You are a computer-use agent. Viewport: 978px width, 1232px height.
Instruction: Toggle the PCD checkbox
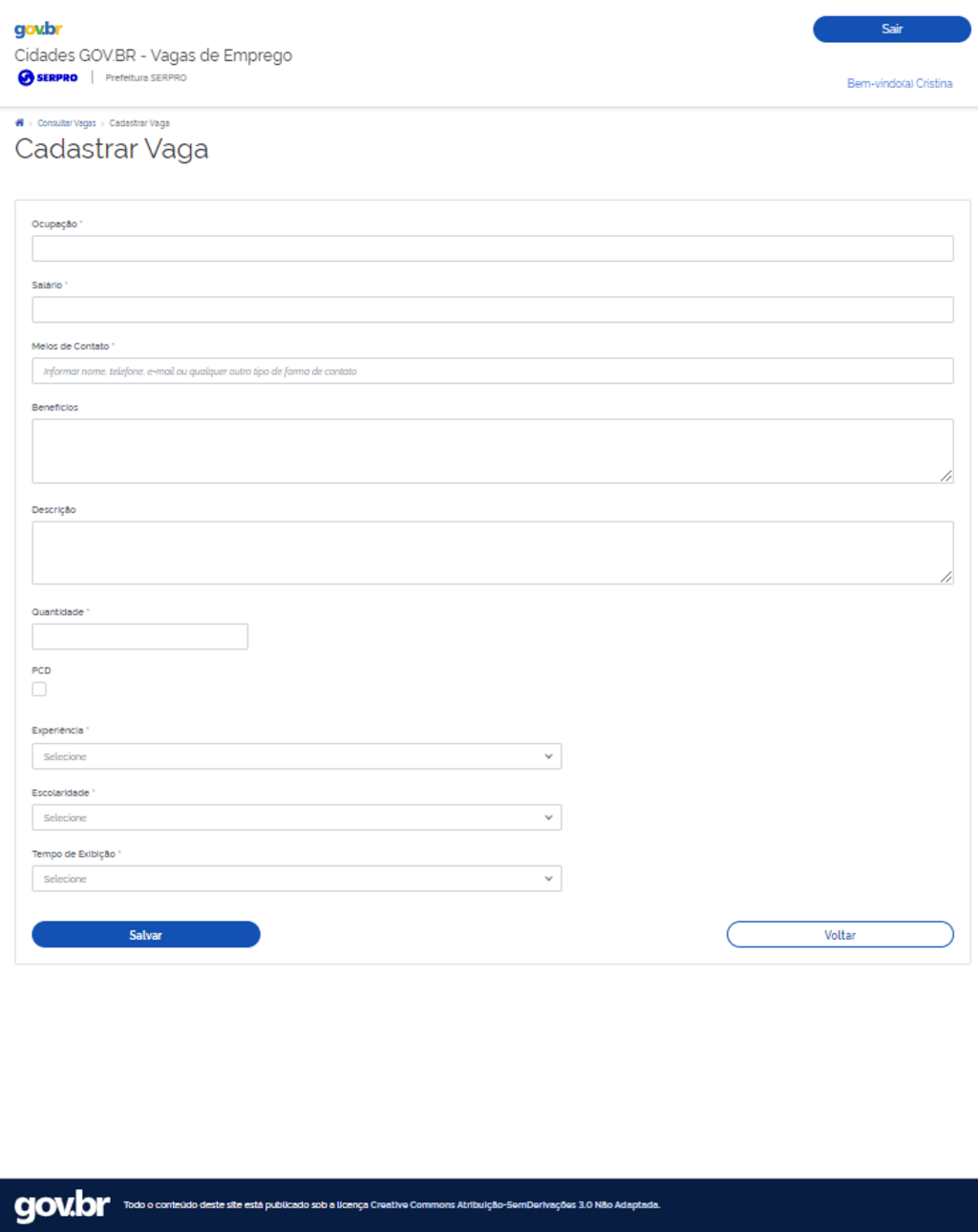tap(39, 689)
